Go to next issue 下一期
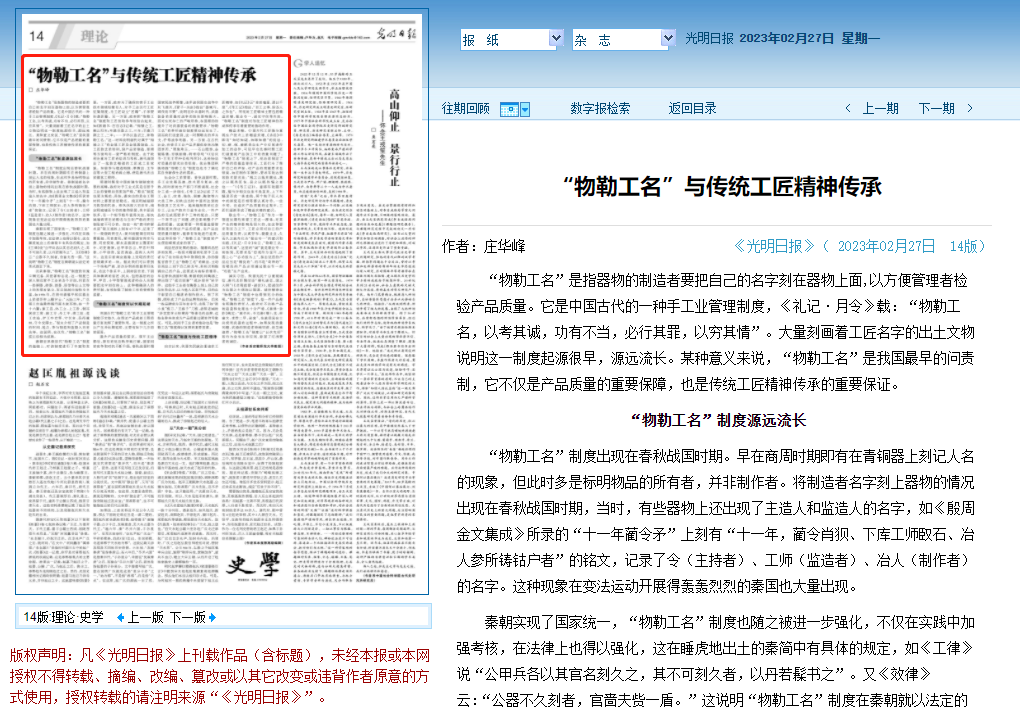 coord(936,109)
